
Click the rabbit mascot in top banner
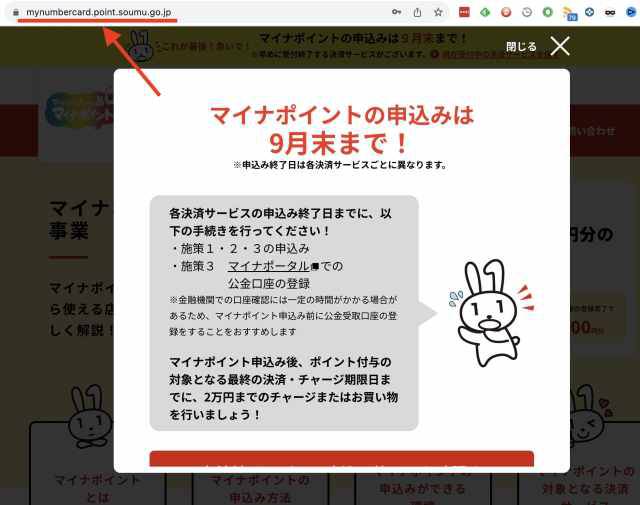coord(140,47)
